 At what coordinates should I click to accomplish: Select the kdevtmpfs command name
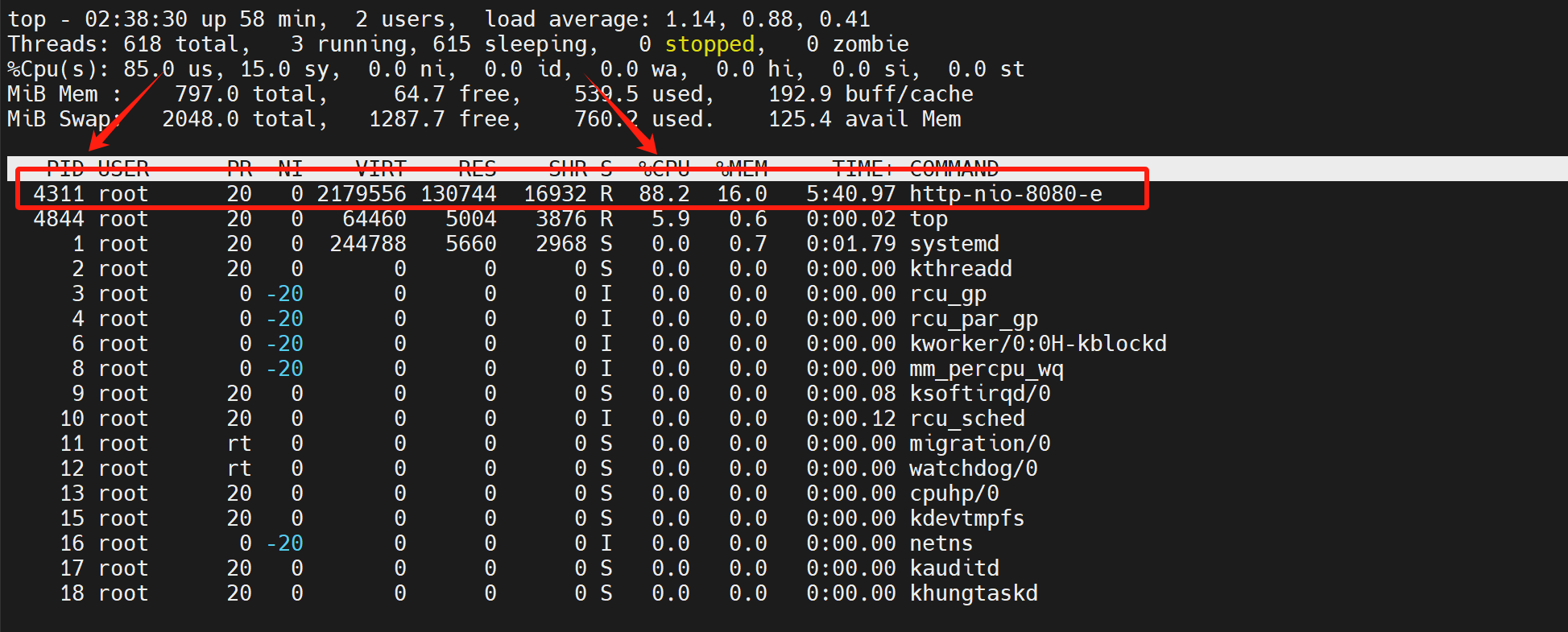pyautogui.click(x=967, y=518)
